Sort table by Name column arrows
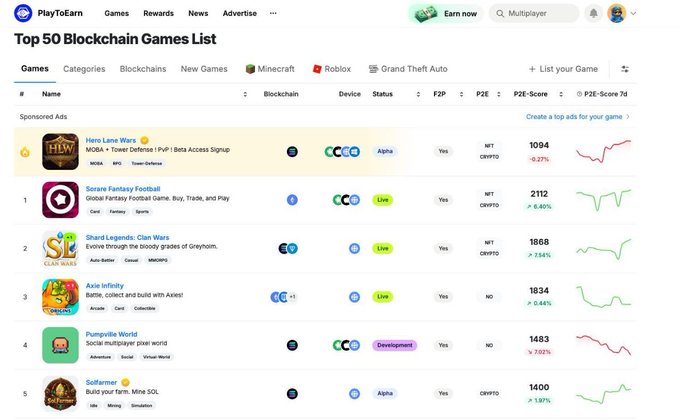 coord(245,94)
